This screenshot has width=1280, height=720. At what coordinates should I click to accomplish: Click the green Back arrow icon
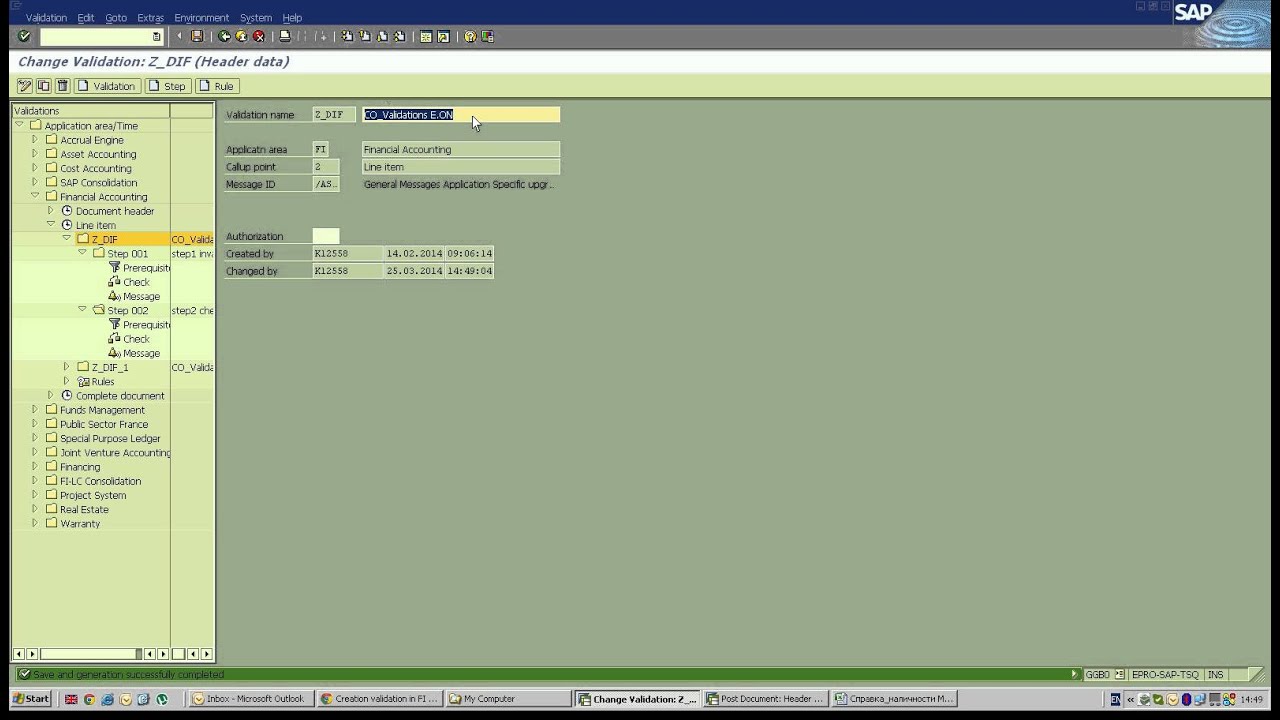pyautogui.click(x=224, y=36)
